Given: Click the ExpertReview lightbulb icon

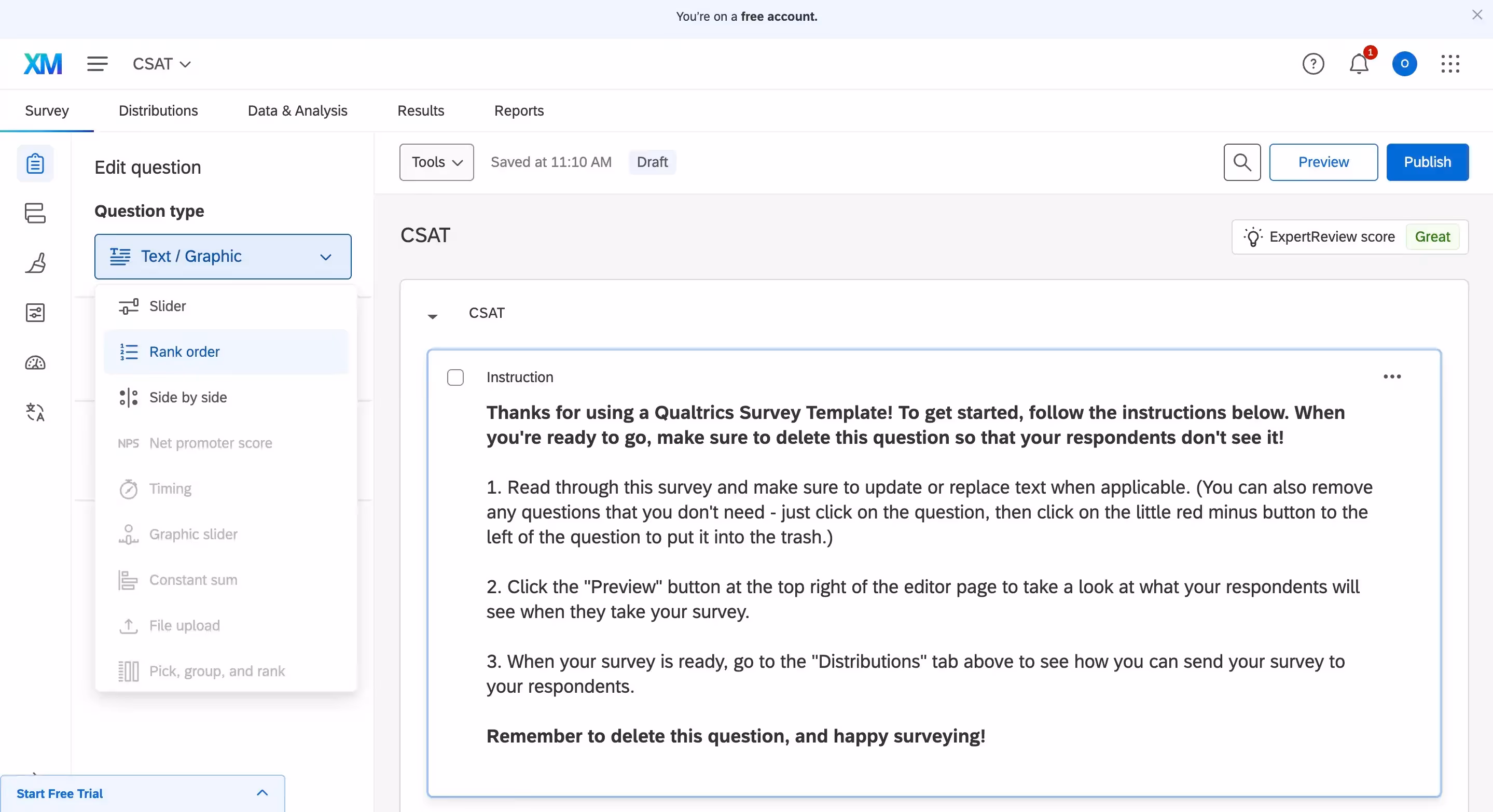Looking at the screenshot, I should coord(1252,237).
